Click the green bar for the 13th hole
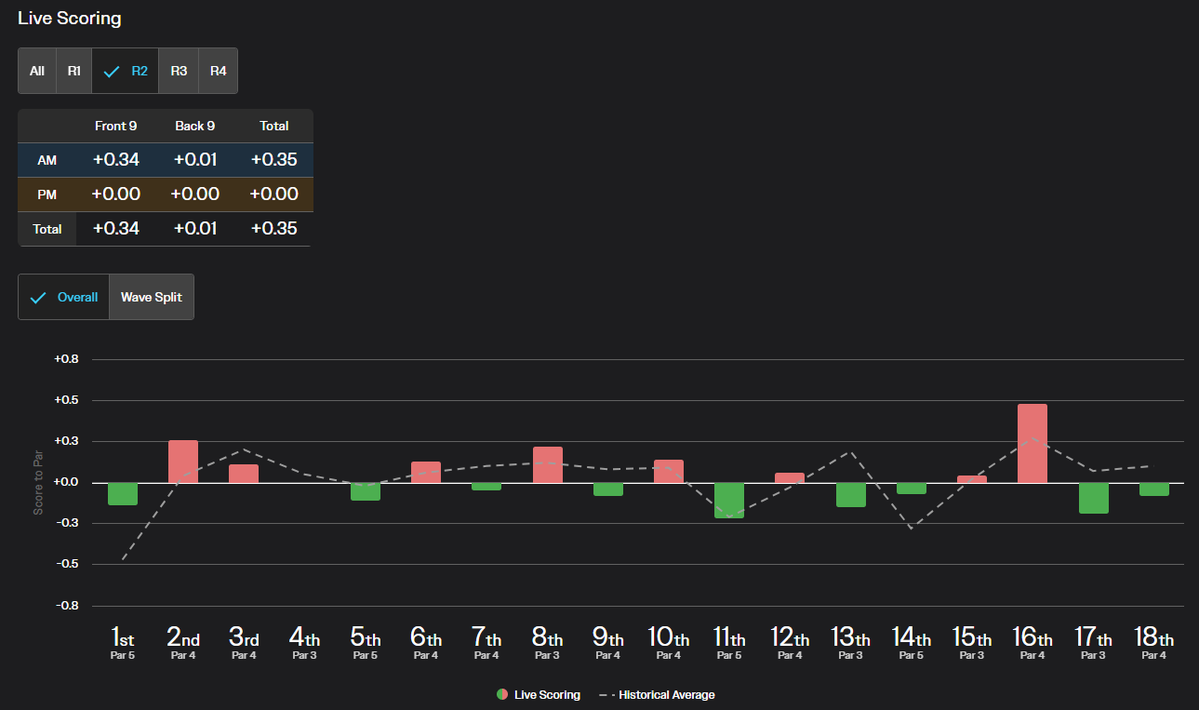The width and height of the screenshot is (1199, 710). tap(850, 494)
